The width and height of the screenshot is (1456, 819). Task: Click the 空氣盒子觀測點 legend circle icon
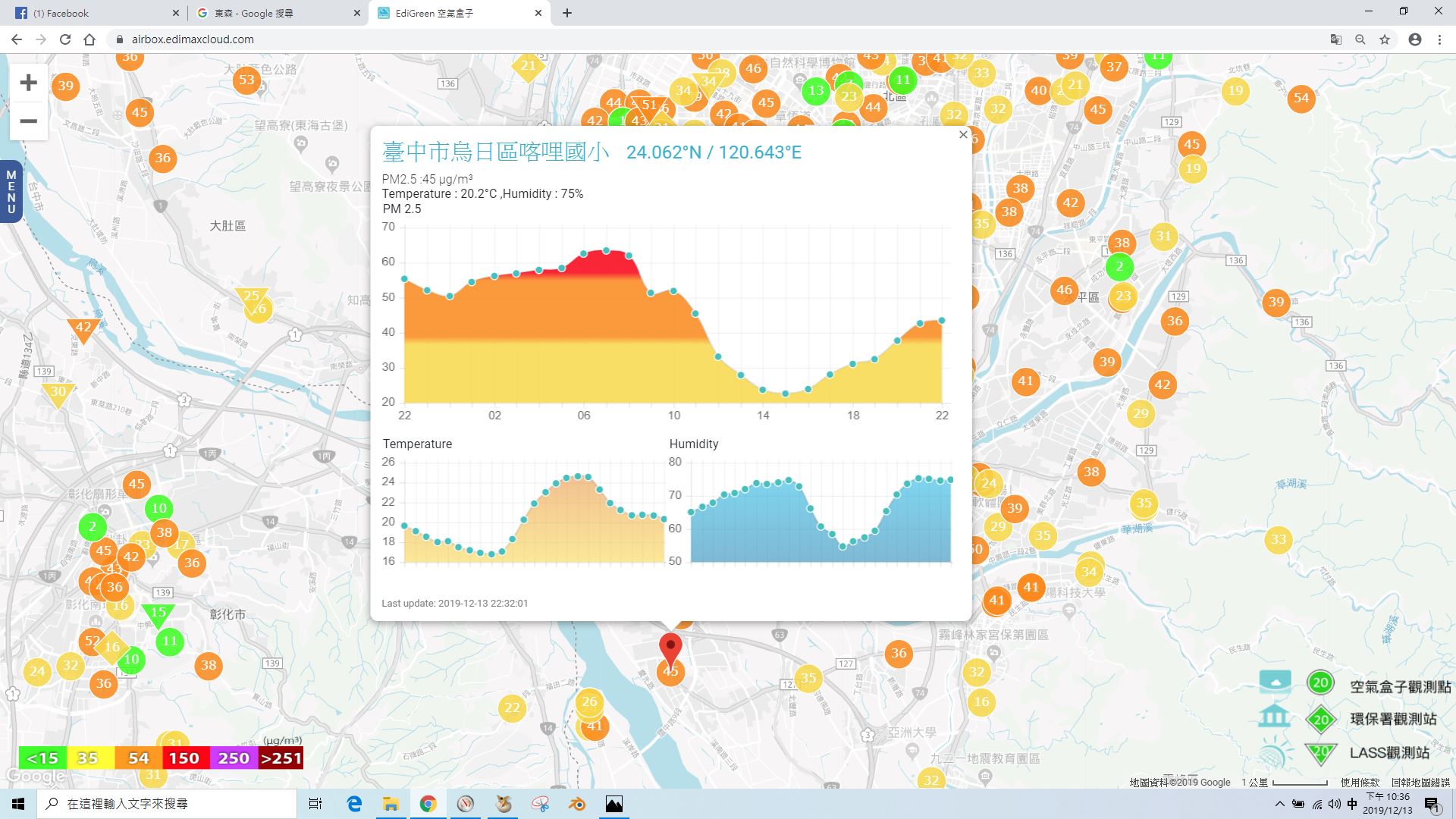[1320, 682]
